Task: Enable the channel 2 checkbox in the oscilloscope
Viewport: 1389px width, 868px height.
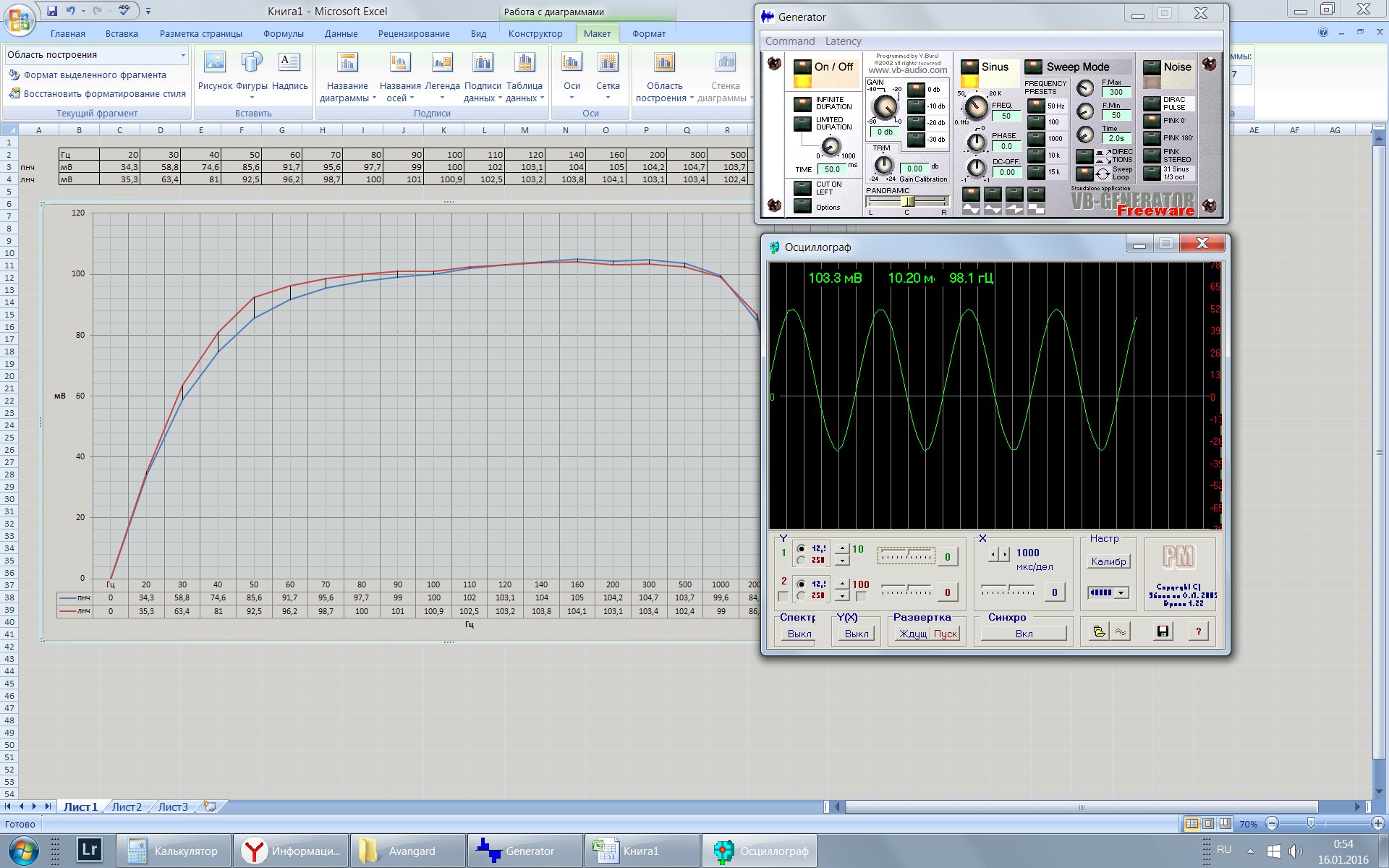Action: [783, 597]
